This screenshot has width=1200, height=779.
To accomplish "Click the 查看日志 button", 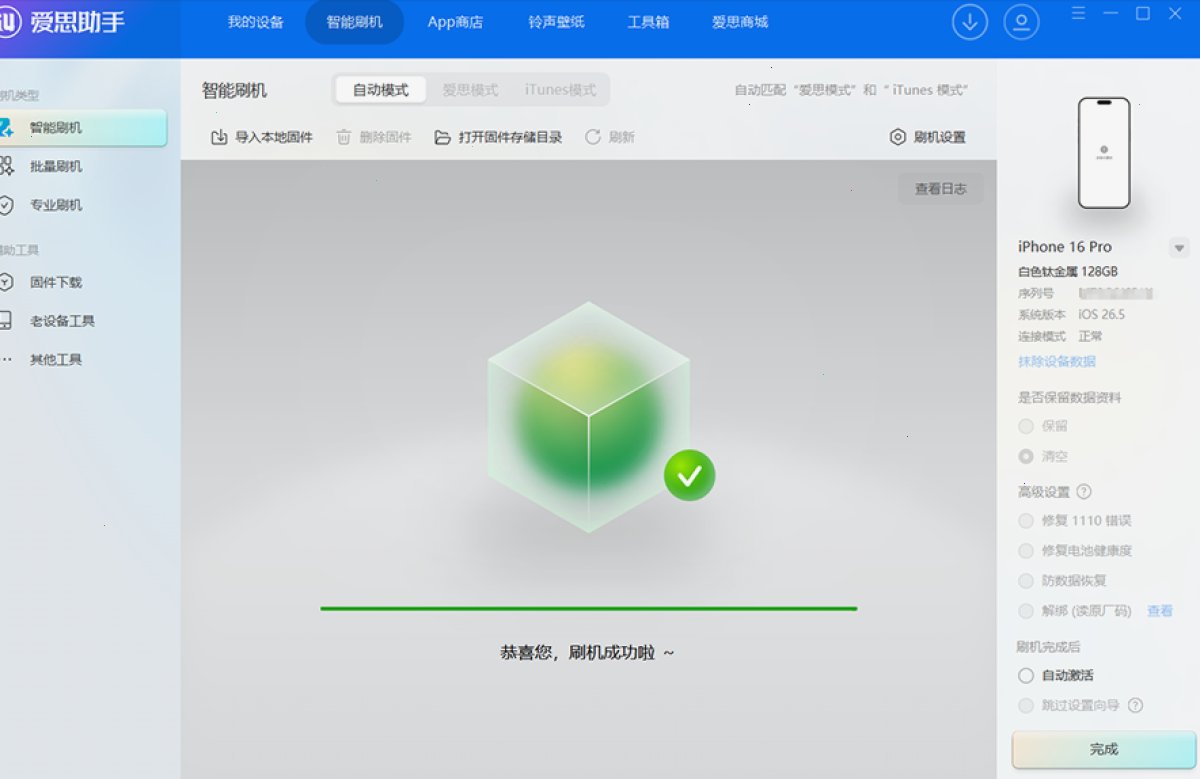I will click(x=940, y=188).
